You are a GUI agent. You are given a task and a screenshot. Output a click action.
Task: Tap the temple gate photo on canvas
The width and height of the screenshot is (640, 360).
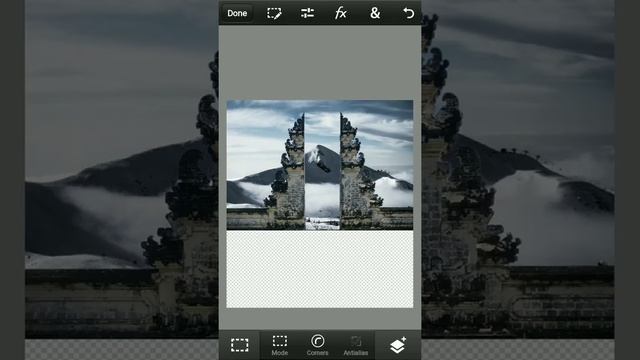click(x=320, y=165)
